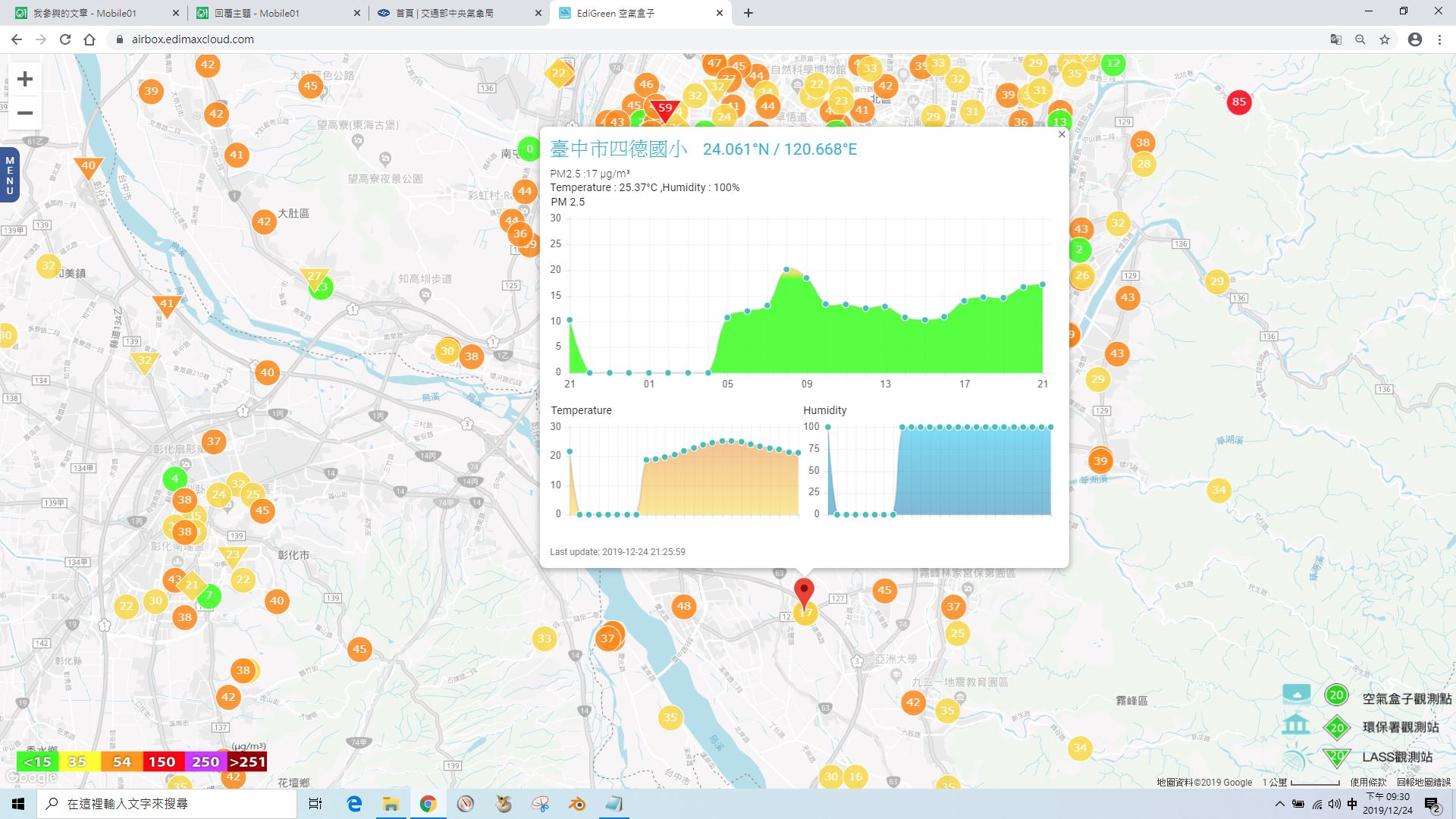Viewport: 1456px width, 819px height.
Task: Show hidden system tray icons
Action: pyautogui.click(x=1280, y=804)
